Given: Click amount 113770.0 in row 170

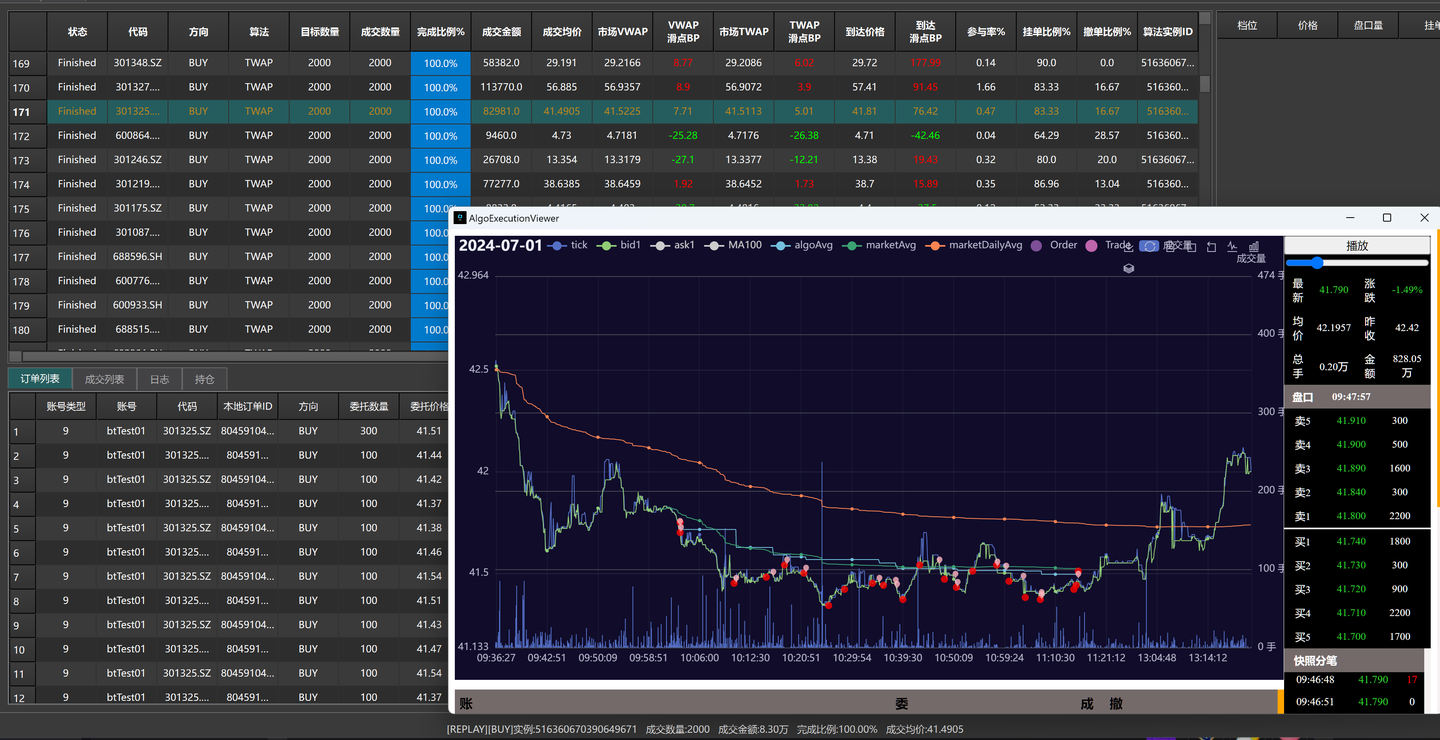Looking at the screenshot, I should [x=500, y=87].
